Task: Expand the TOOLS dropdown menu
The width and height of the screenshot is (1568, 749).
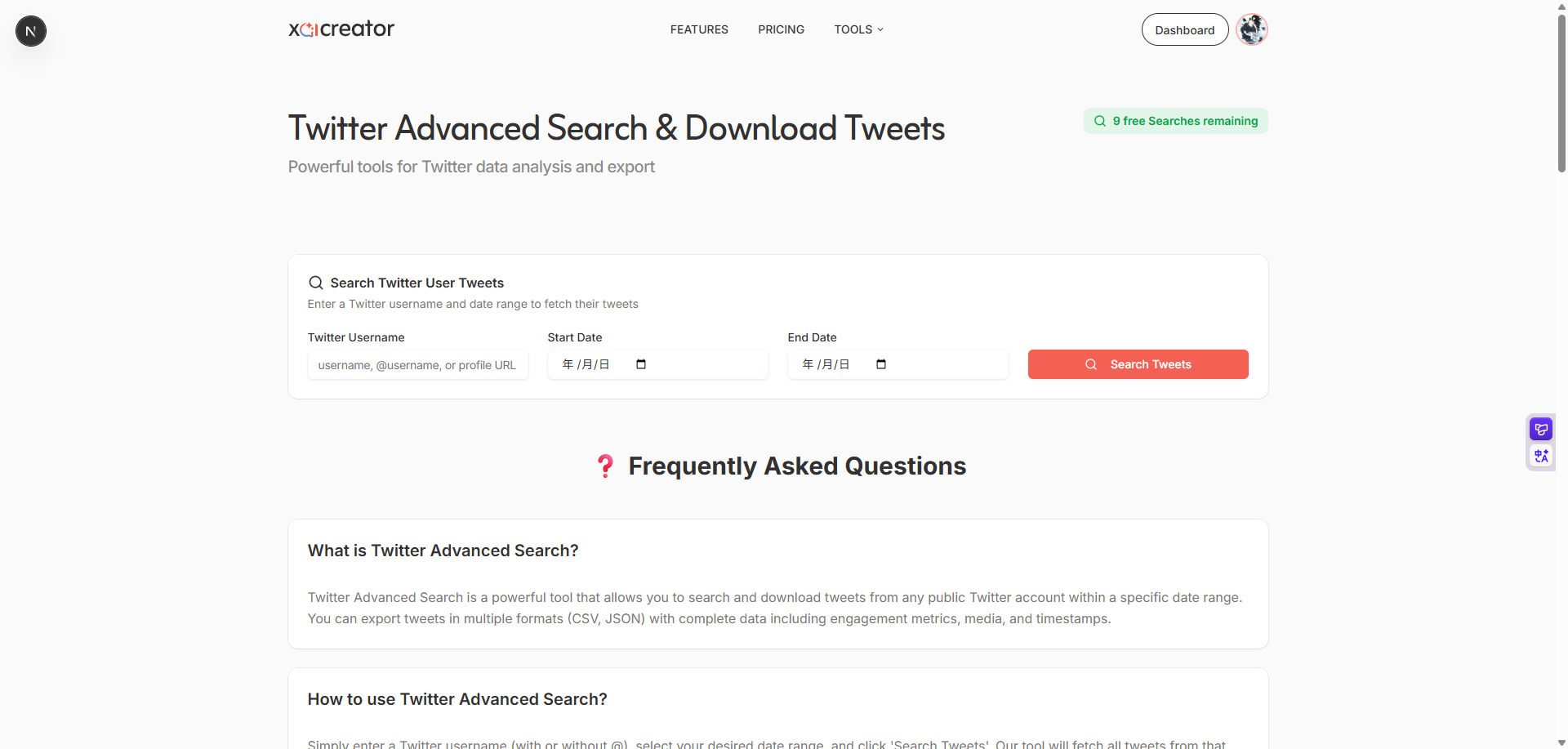Action: [x=858, y=29]
